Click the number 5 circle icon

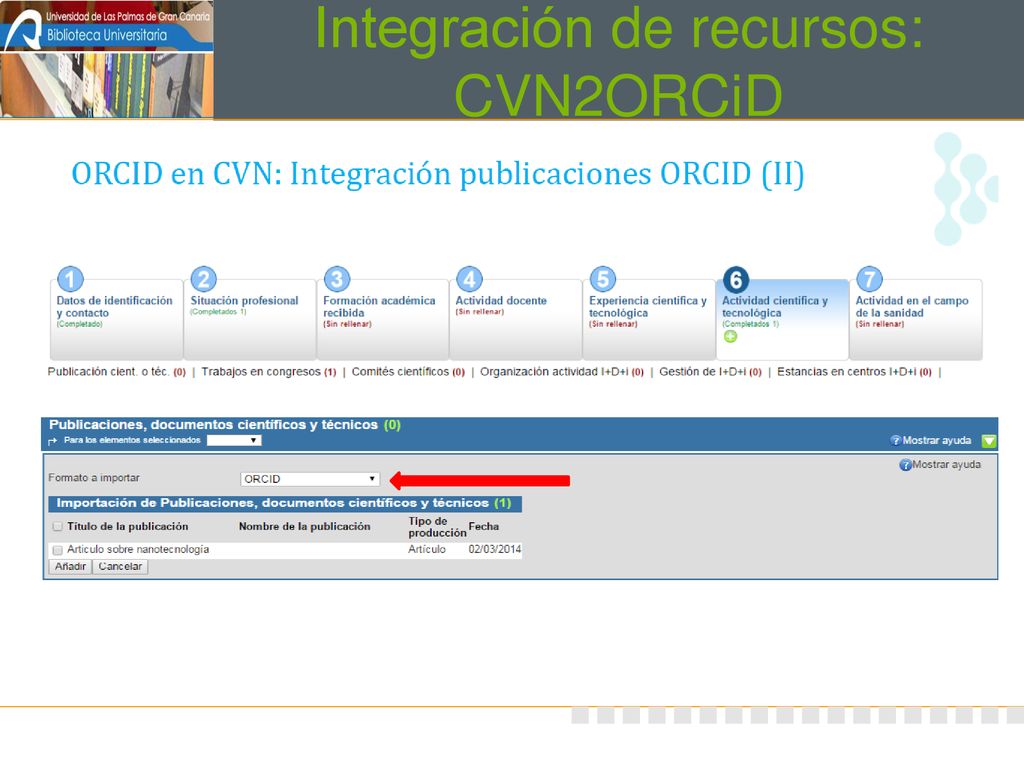pyautogui.click(x=603, y=280)
